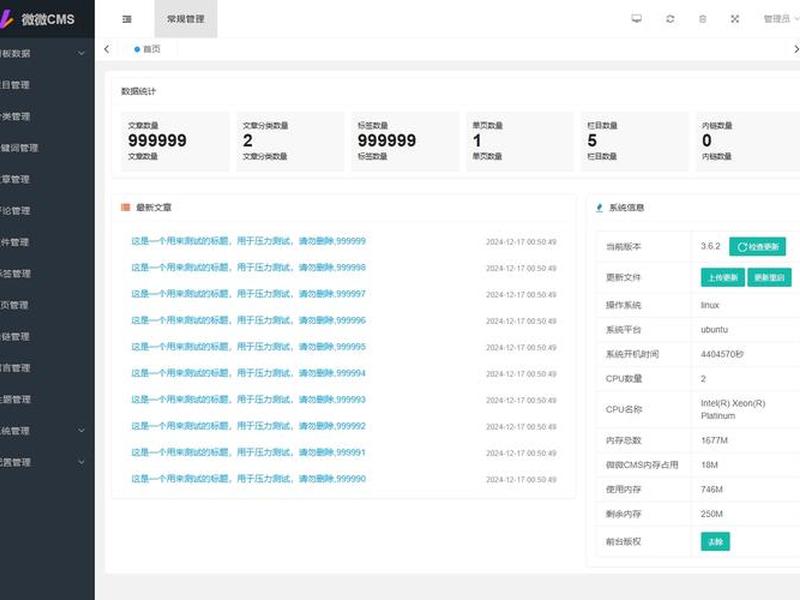Image resolution: width=800 pixels, height=600 pixels.
Task: Click the 标签数量 999999 stat card
Action: tap(405, 141)
